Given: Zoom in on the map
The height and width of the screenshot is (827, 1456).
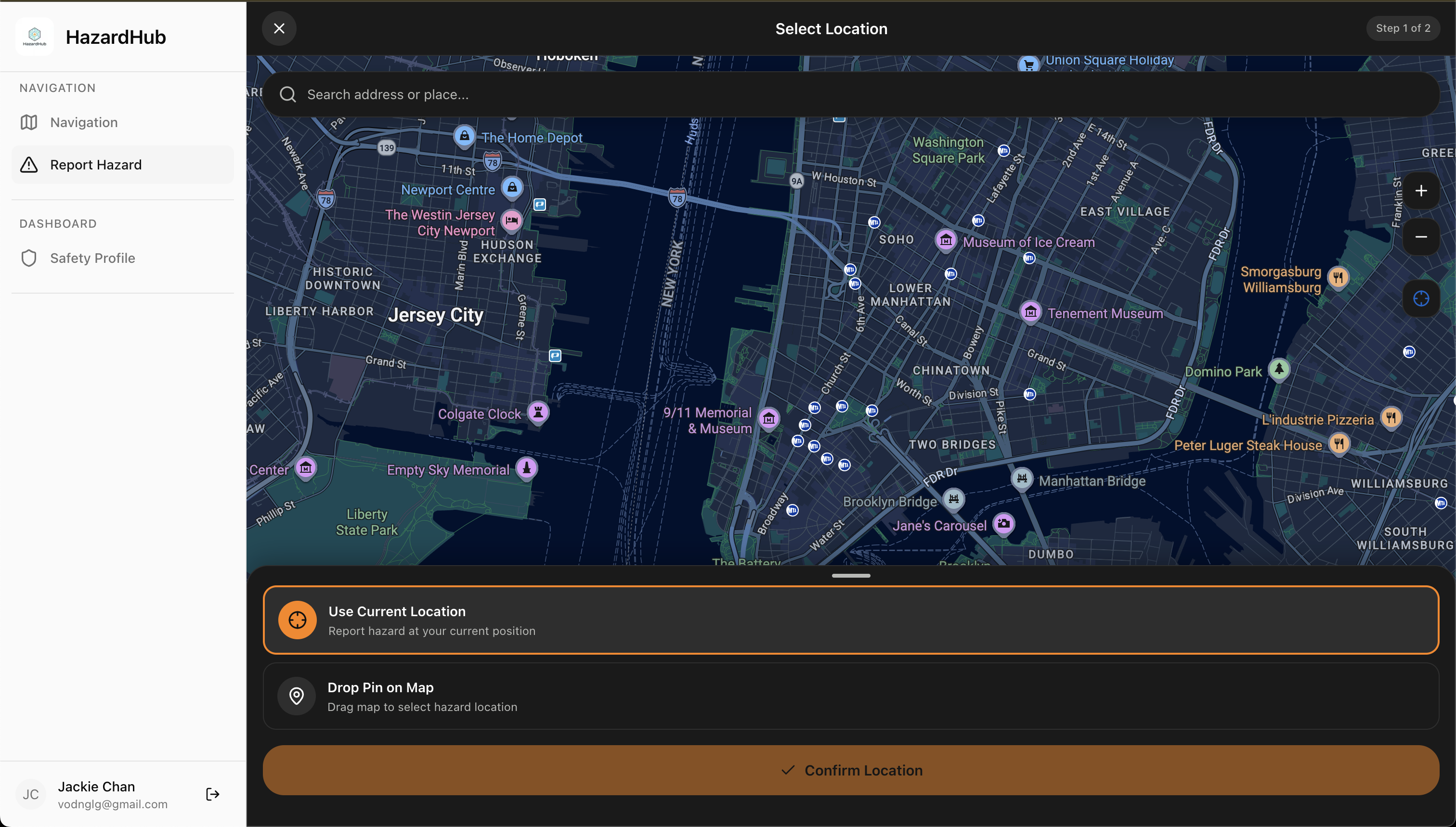Looking at the screenshot, I should [x=1421, y=191].
